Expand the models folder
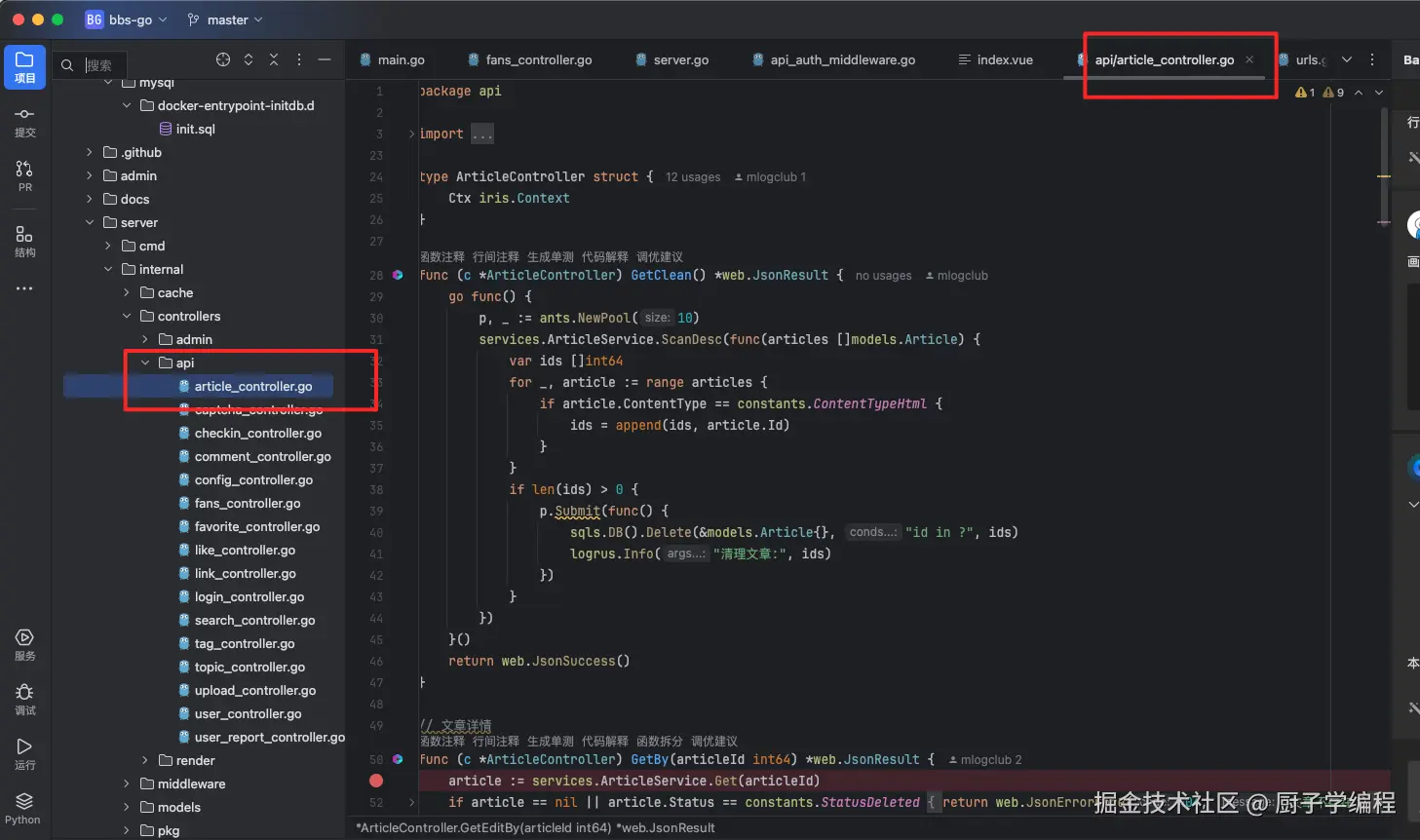The height and width of the screenshot is (840, 1420). click(x=127, y=807)
